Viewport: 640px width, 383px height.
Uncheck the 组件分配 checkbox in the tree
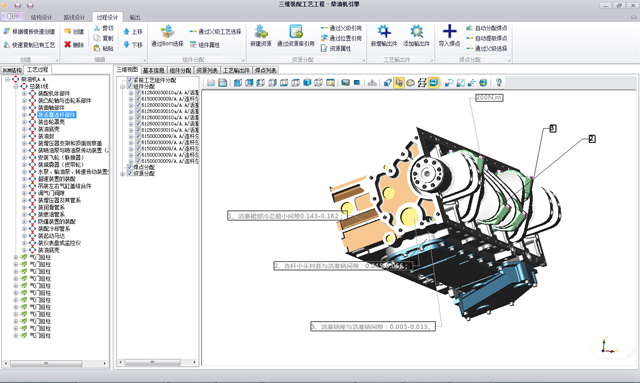130,86
